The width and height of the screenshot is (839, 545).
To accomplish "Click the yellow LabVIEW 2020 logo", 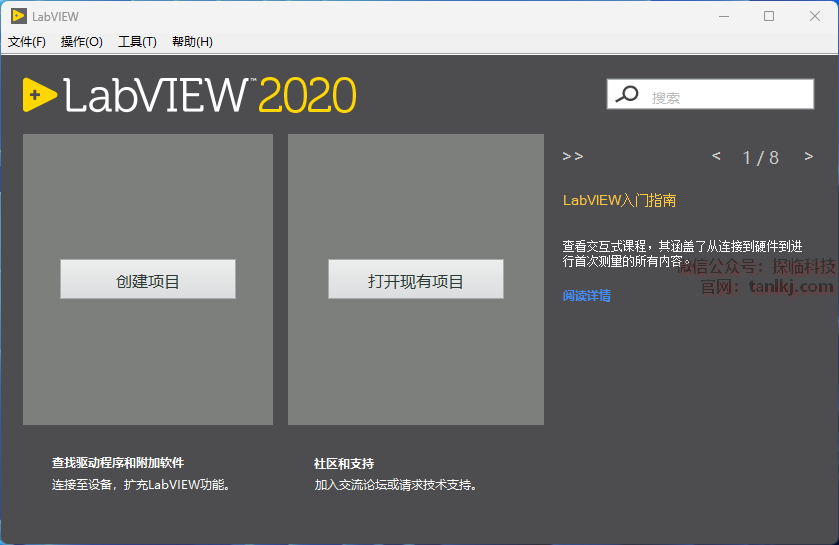I will (190, 95).
